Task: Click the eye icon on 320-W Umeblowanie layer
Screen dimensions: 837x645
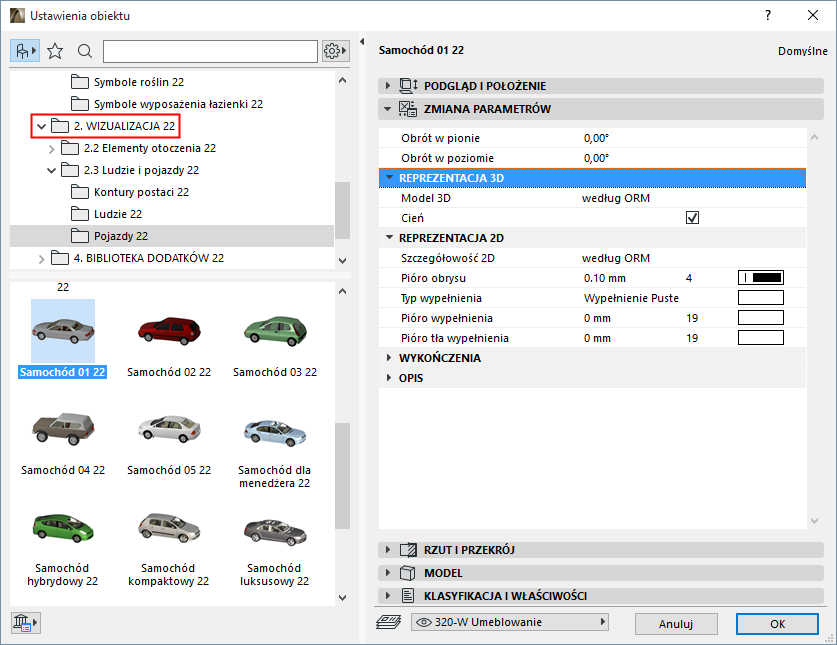Action: pyautogui.click(x=425, y=622)
